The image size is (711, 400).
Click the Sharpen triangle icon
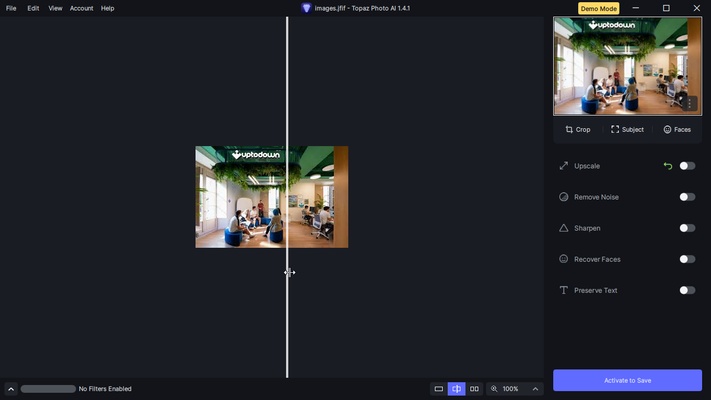(x=564, y=228)
